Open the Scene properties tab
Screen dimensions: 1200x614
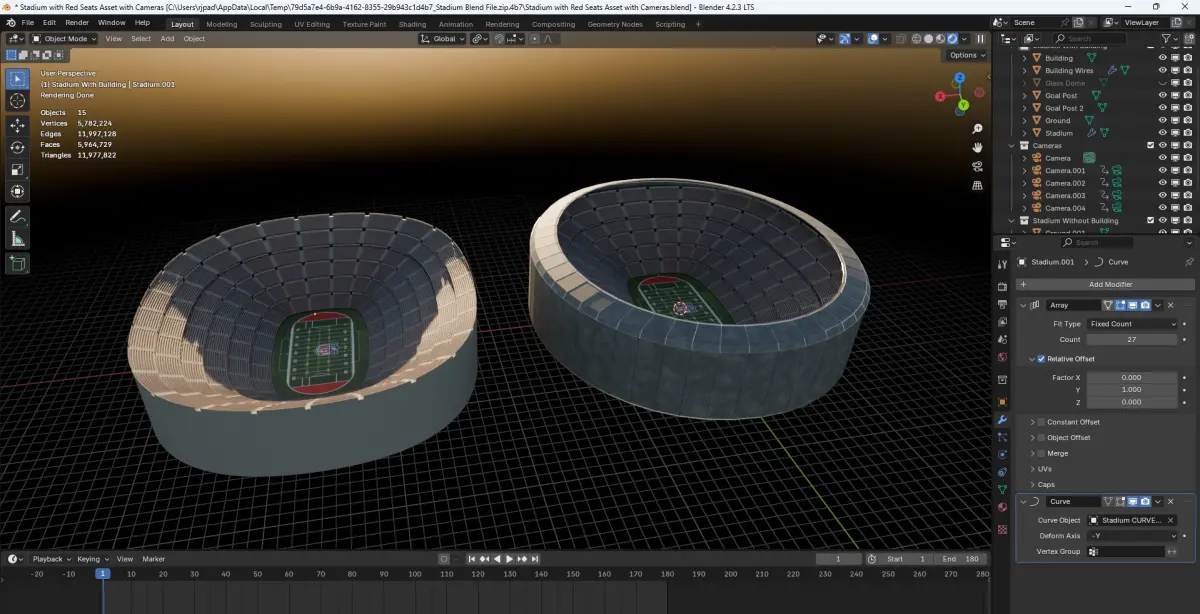point(1002,339)
